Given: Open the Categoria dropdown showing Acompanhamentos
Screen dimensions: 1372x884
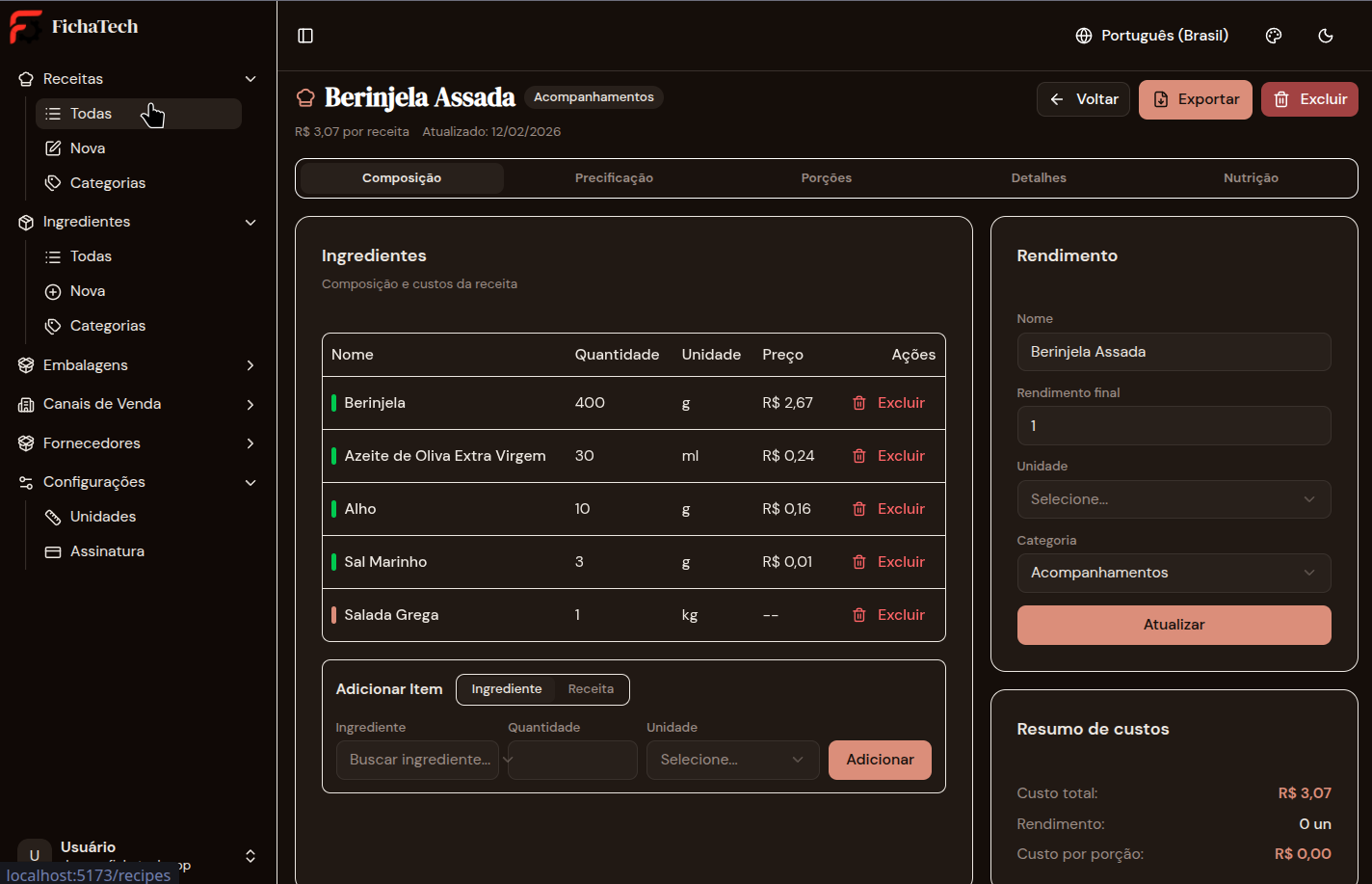Looking at the screenshot, I should [1174, 573].
